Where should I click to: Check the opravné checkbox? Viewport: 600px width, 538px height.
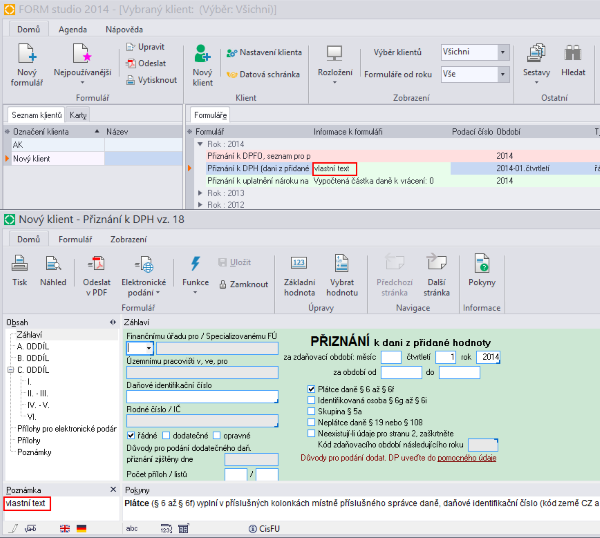coord(217,435)
